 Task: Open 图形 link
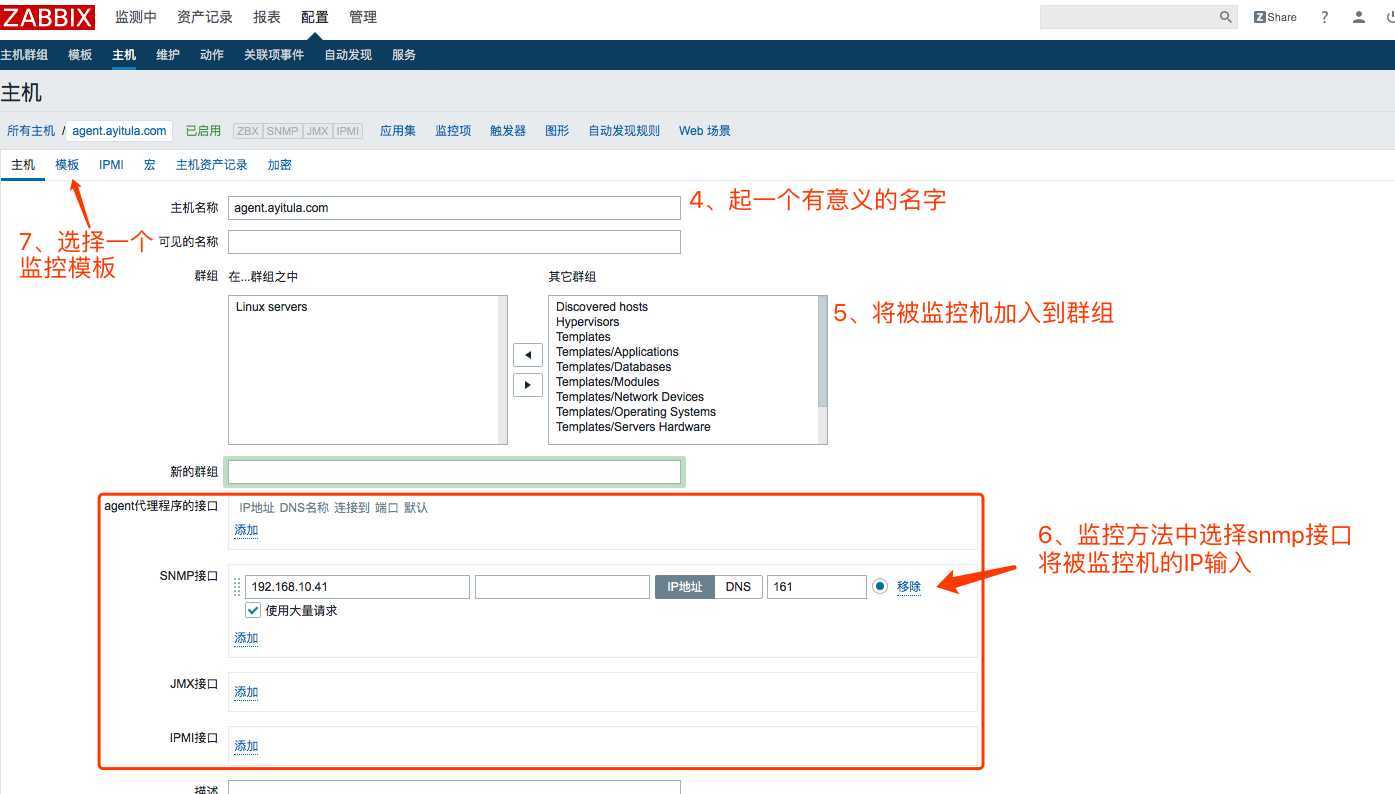(557, 131)
